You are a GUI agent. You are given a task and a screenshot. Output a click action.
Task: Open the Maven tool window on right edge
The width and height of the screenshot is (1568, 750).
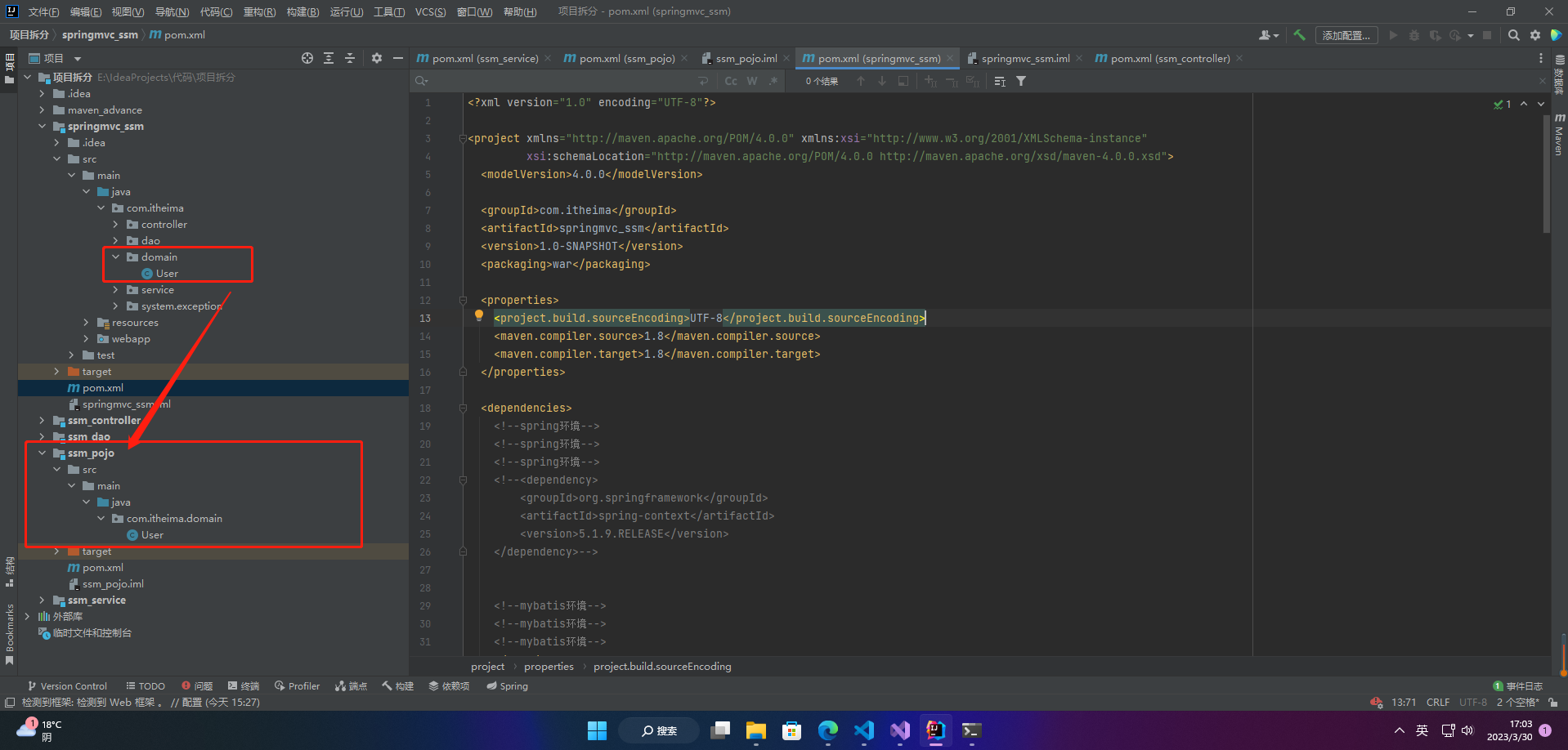[x=1559, y=135]
